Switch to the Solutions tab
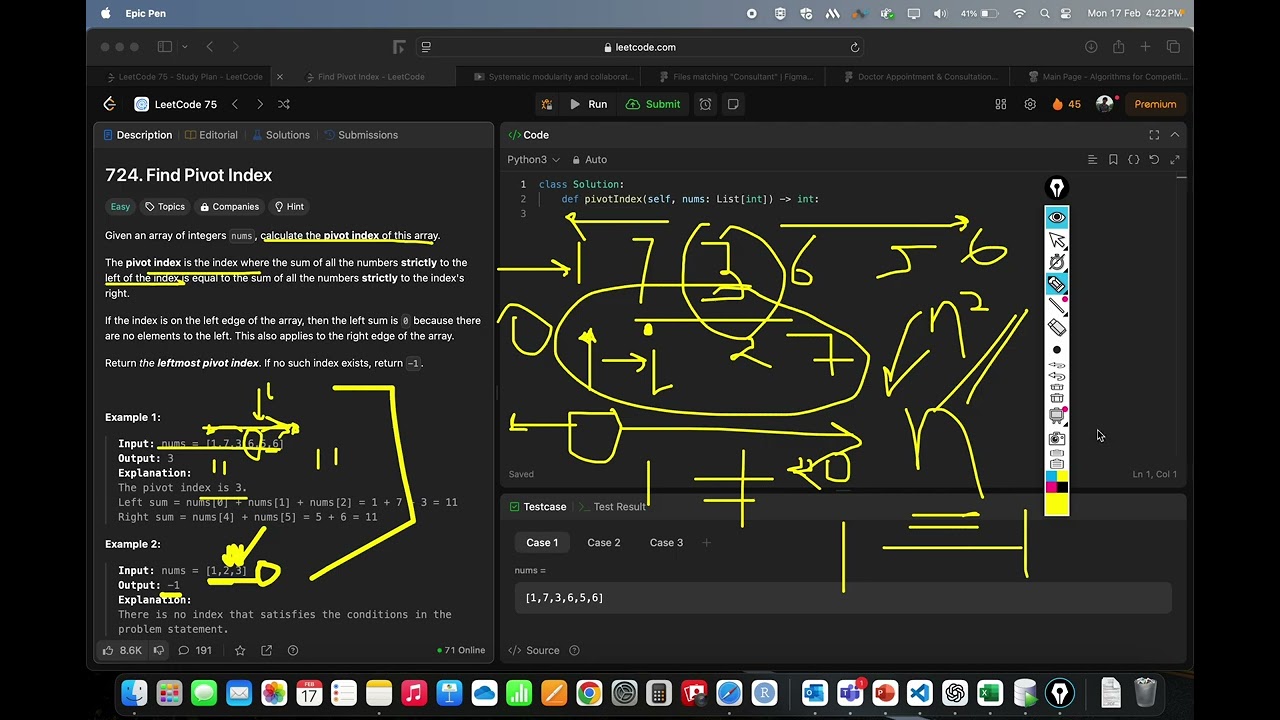The image size is (1280, 720). pos(281,135)
